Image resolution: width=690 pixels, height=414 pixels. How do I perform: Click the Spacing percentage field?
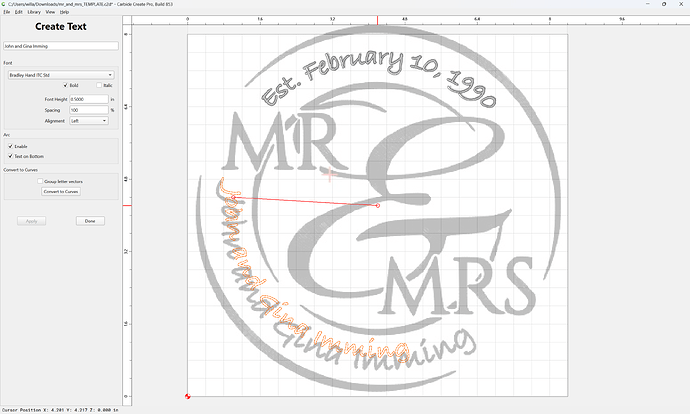coord(89,110)
